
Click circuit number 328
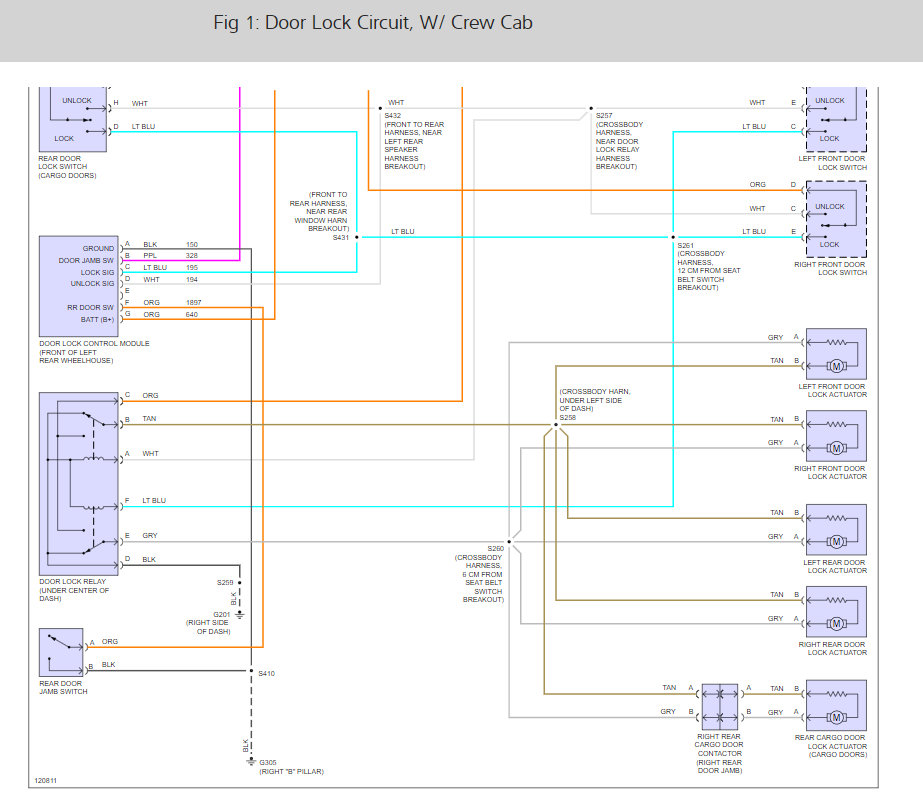click(x=192, y=255)
